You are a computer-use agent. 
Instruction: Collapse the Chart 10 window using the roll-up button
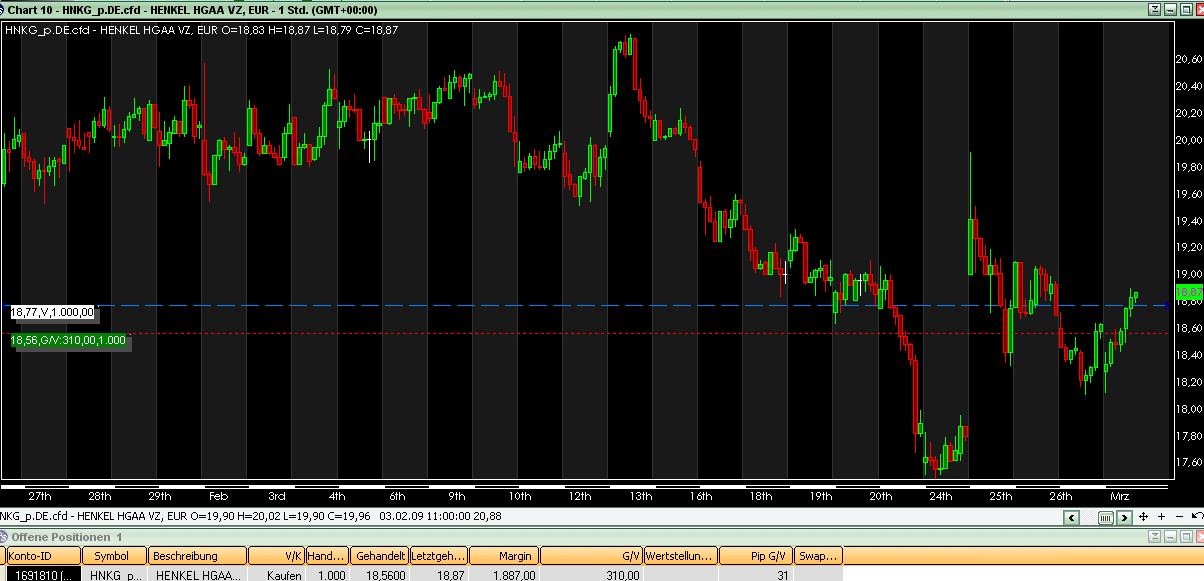[1153, 9]
